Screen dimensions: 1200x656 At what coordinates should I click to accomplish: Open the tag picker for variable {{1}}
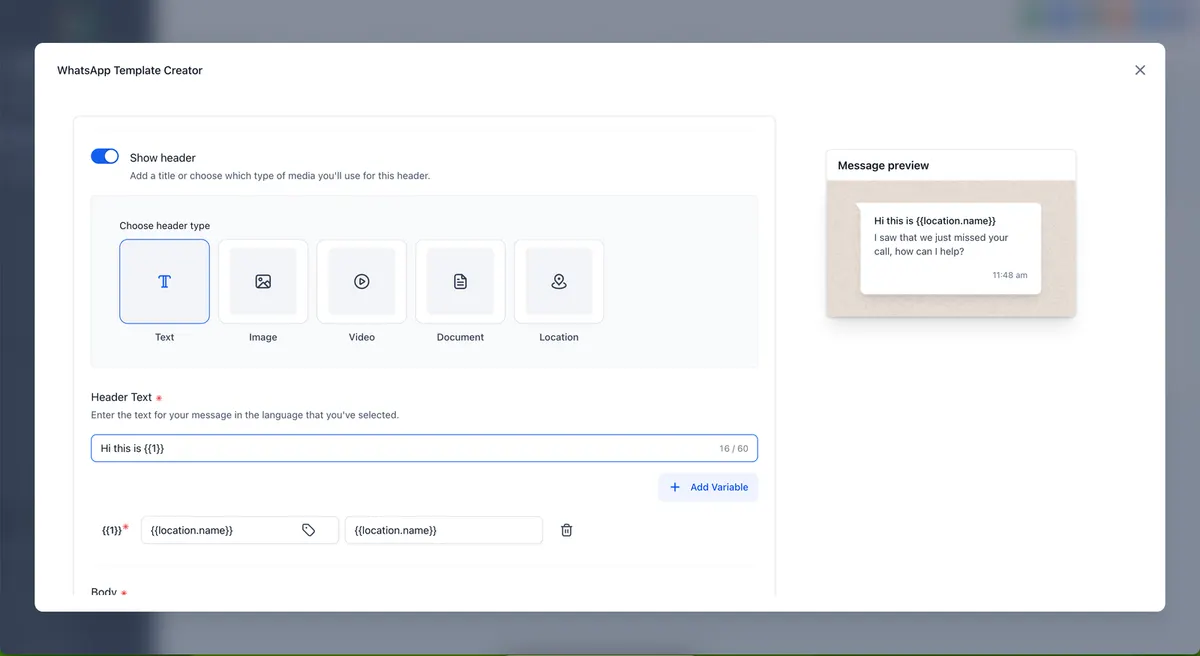point(309,530)
